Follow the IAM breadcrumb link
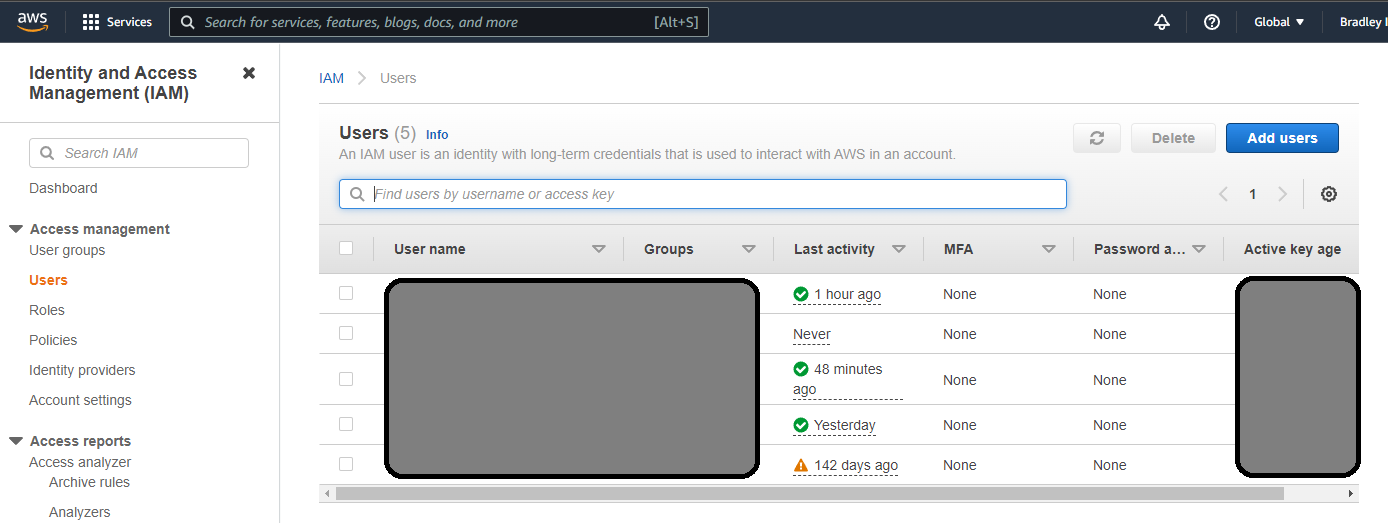This screenshot has height=523, width=1388. 331,78
